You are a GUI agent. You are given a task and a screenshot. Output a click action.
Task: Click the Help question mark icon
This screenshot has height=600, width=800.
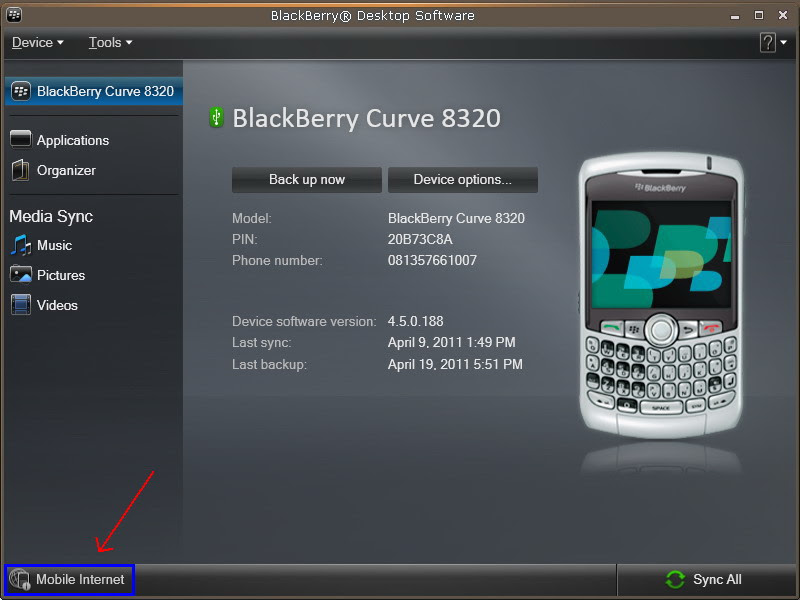[x=767, y=42]
